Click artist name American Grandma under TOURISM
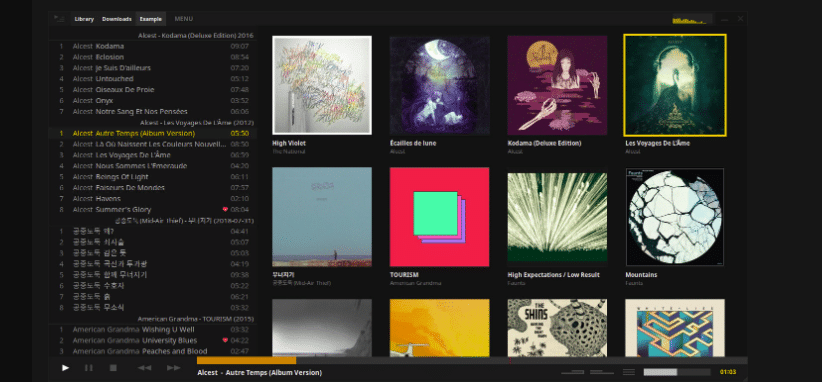 415,283
